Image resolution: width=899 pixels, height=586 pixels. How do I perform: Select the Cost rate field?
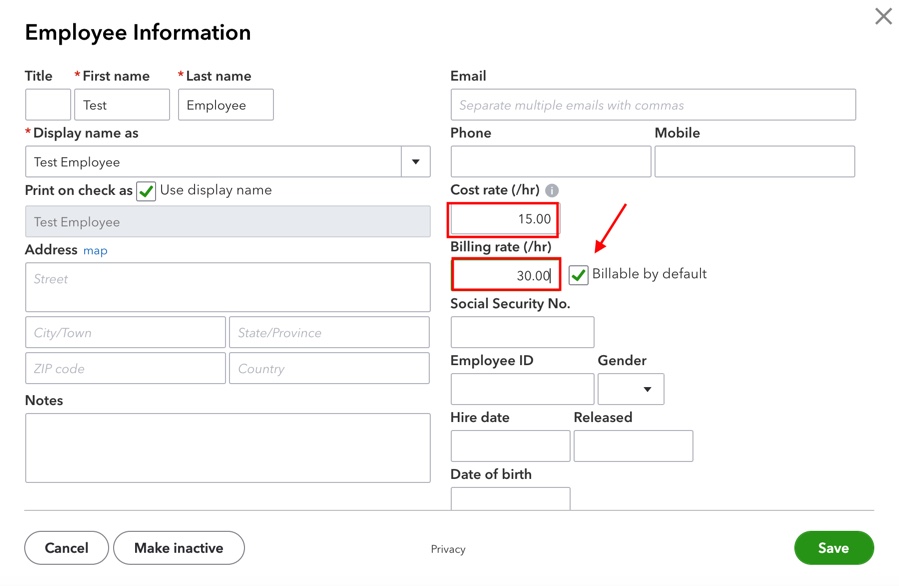point(503,218)
